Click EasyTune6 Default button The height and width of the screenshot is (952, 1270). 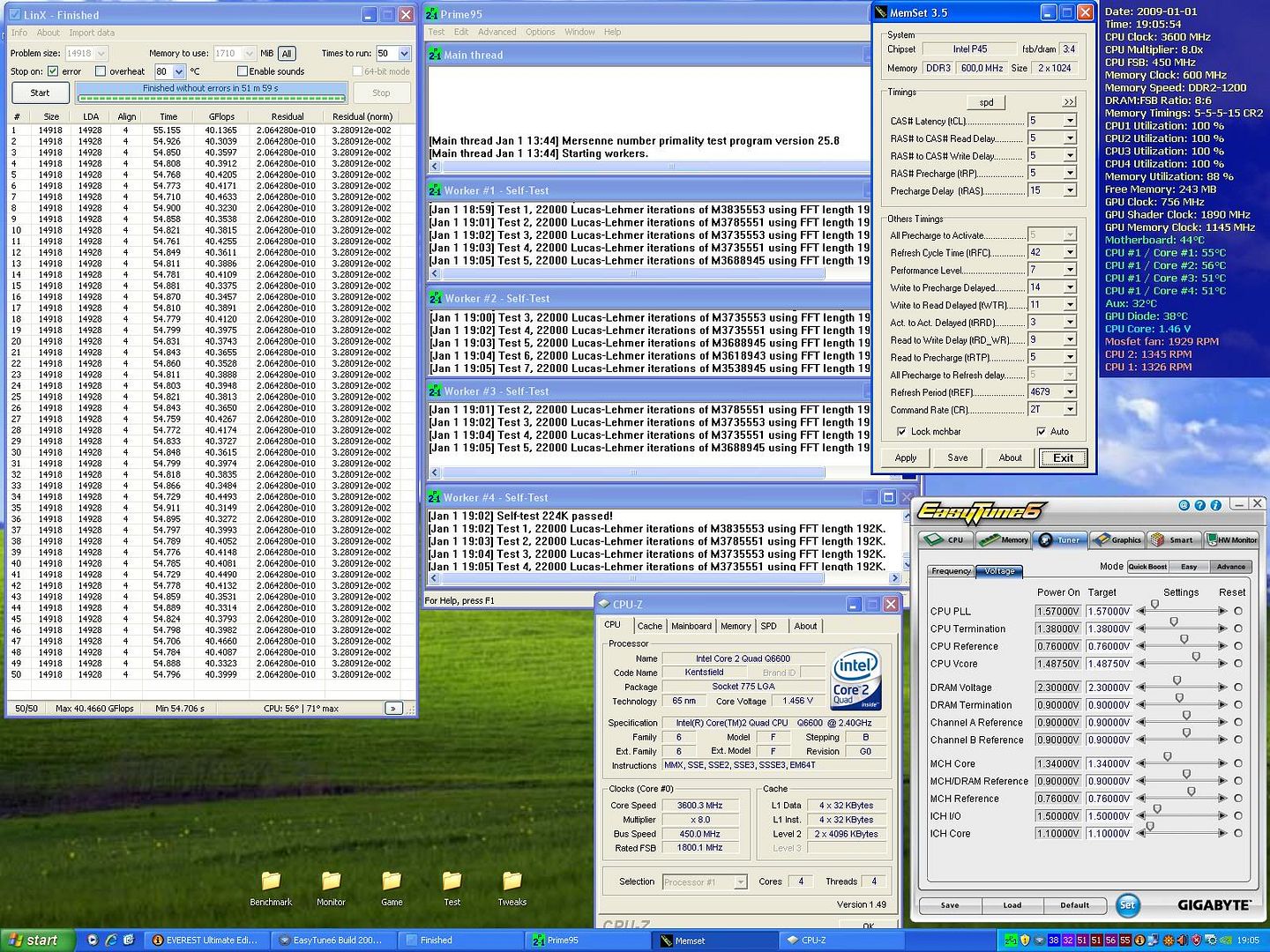click(x=1074, y=905)
